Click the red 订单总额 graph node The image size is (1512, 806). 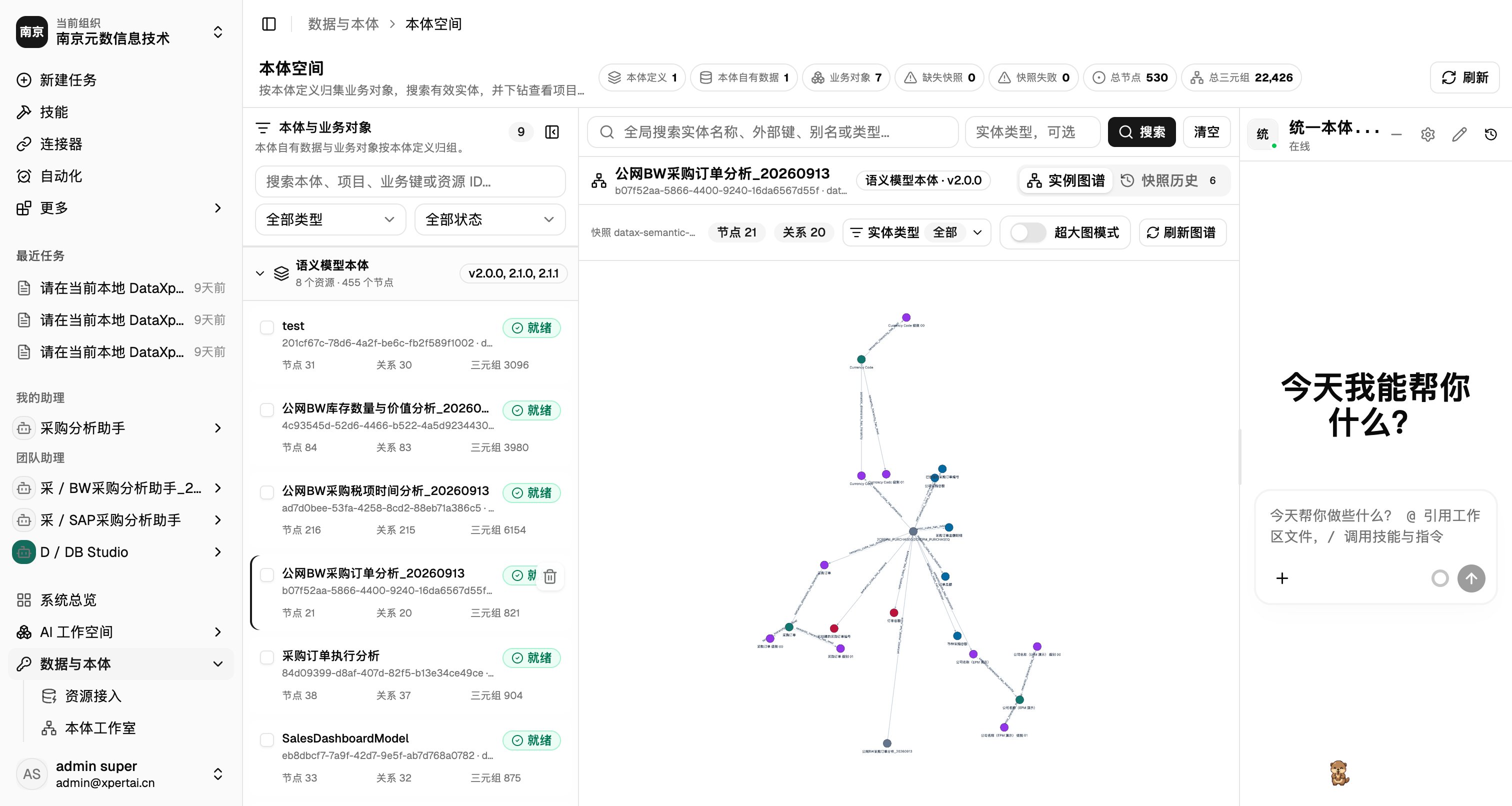894,613
